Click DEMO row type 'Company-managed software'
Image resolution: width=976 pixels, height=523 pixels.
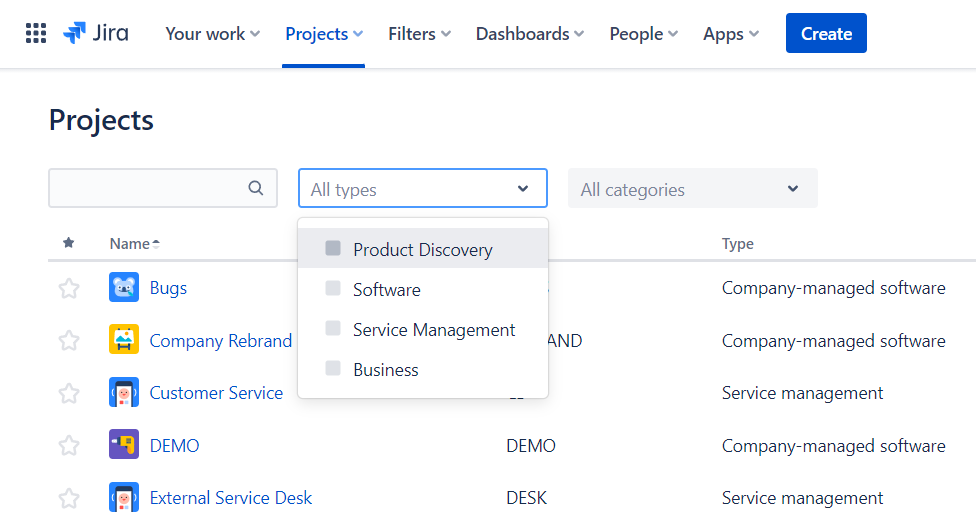833,445
